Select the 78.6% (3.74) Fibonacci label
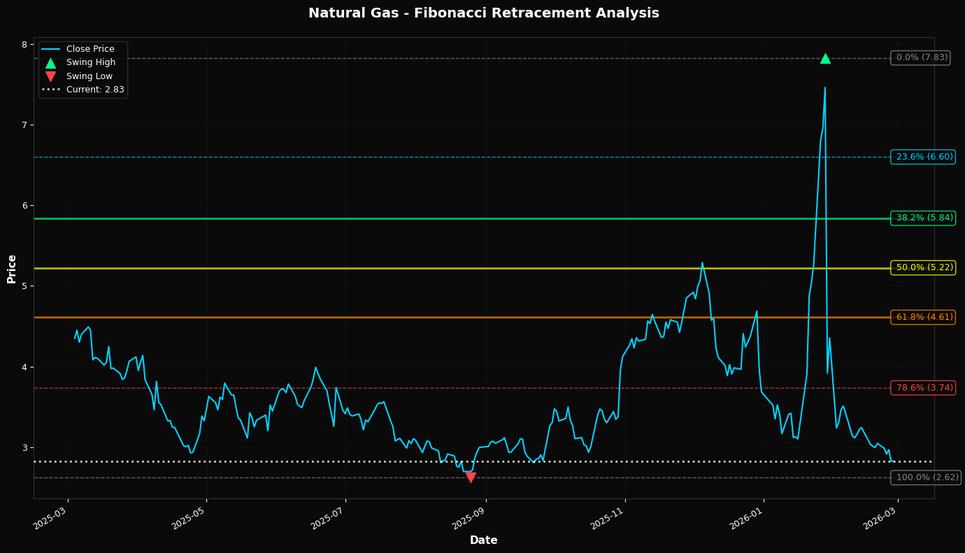965x553 pixels. click(x=923, y=388)
